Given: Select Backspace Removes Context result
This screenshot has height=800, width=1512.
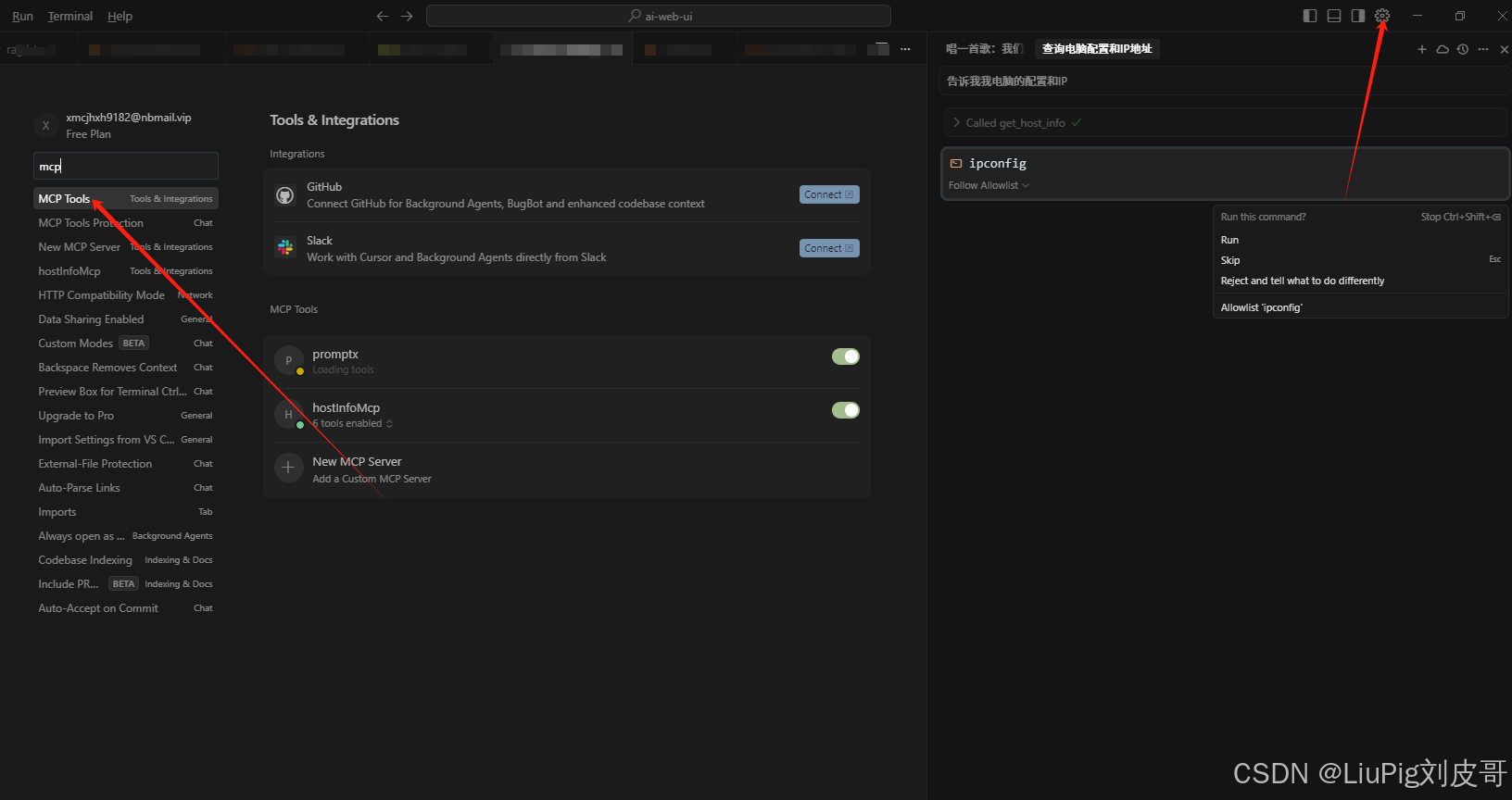Looking at the screenshot, I should (x=126, y=368).
